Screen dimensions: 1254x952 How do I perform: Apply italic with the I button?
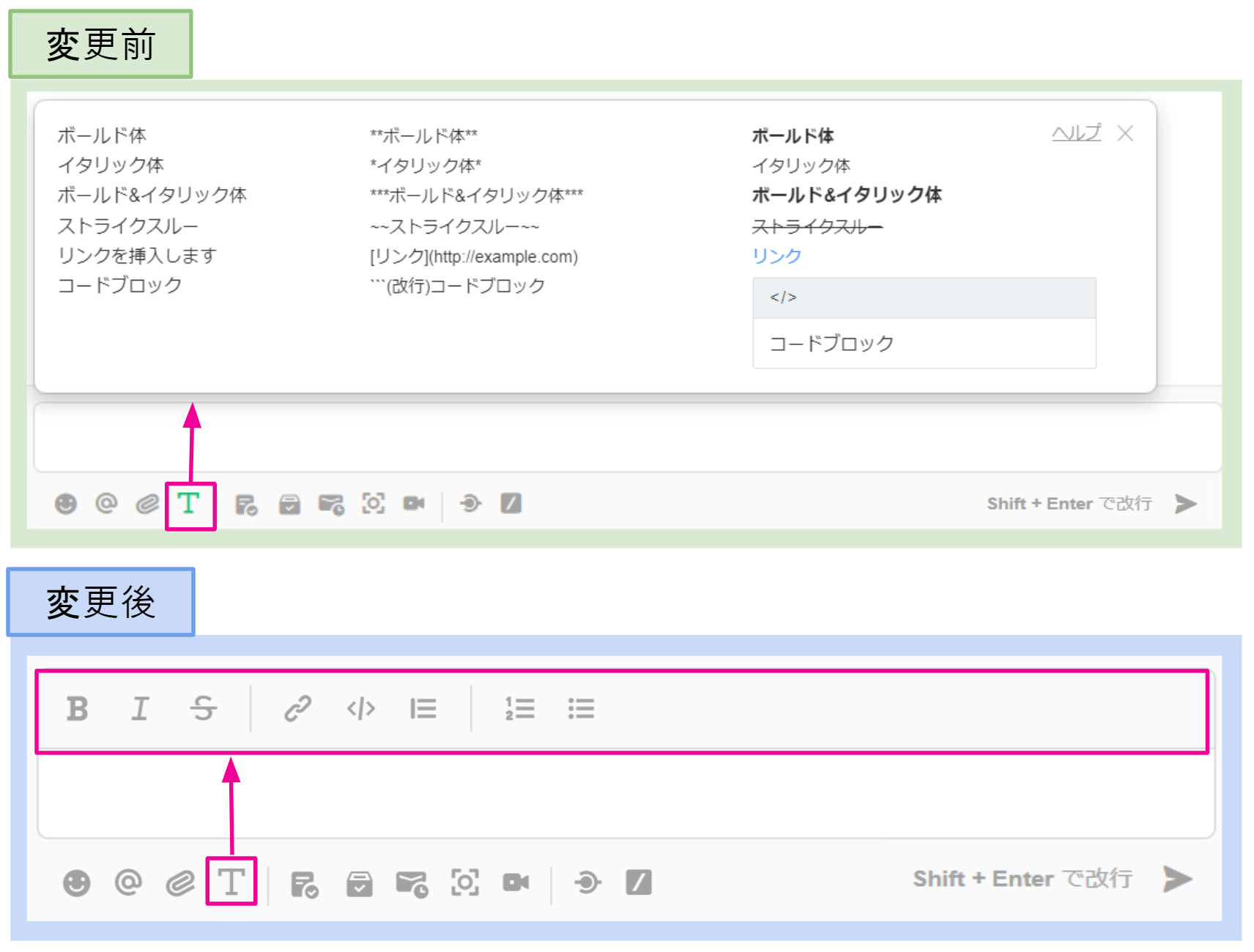(140, 709)
